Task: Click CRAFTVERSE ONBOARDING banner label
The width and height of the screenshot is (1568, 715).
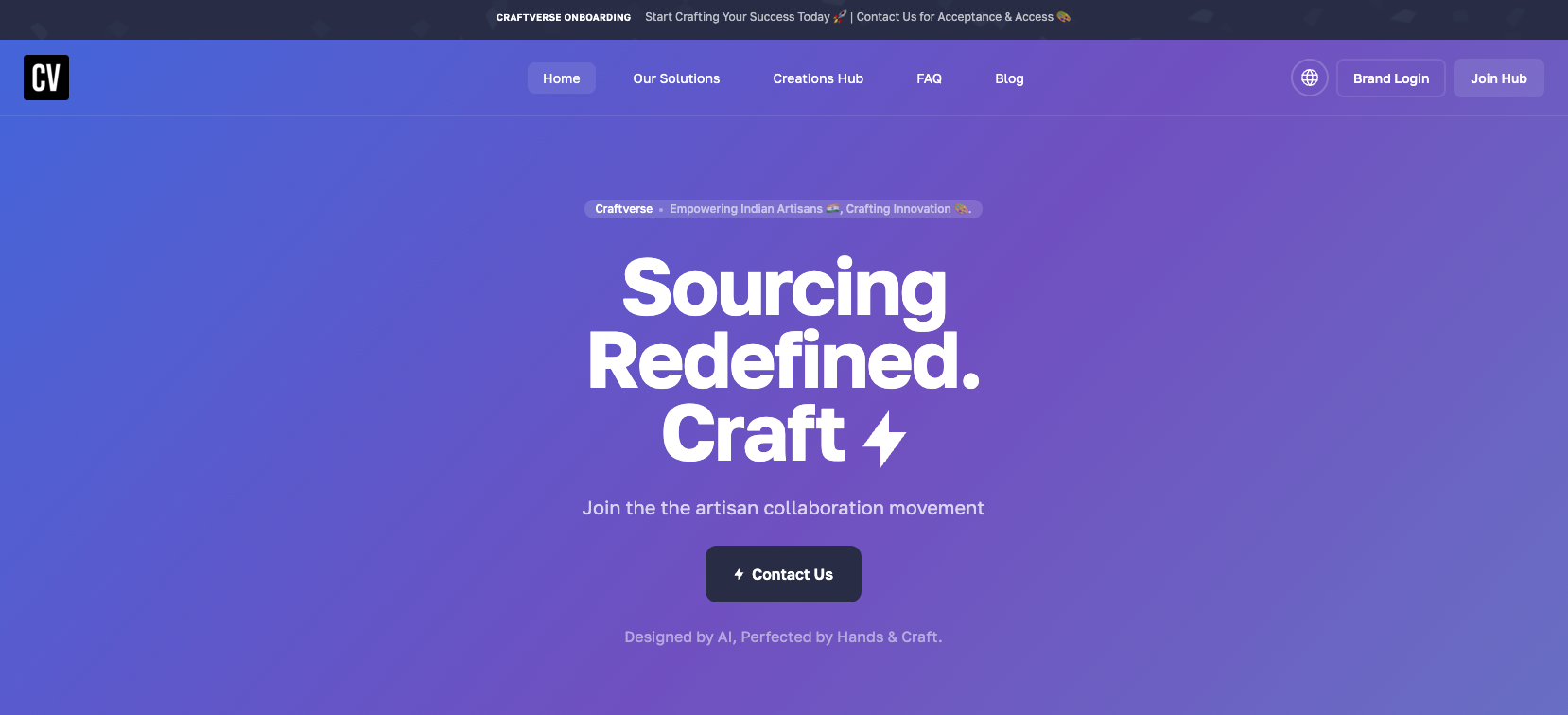Action: pyautogui.click(x=564, y=17)
